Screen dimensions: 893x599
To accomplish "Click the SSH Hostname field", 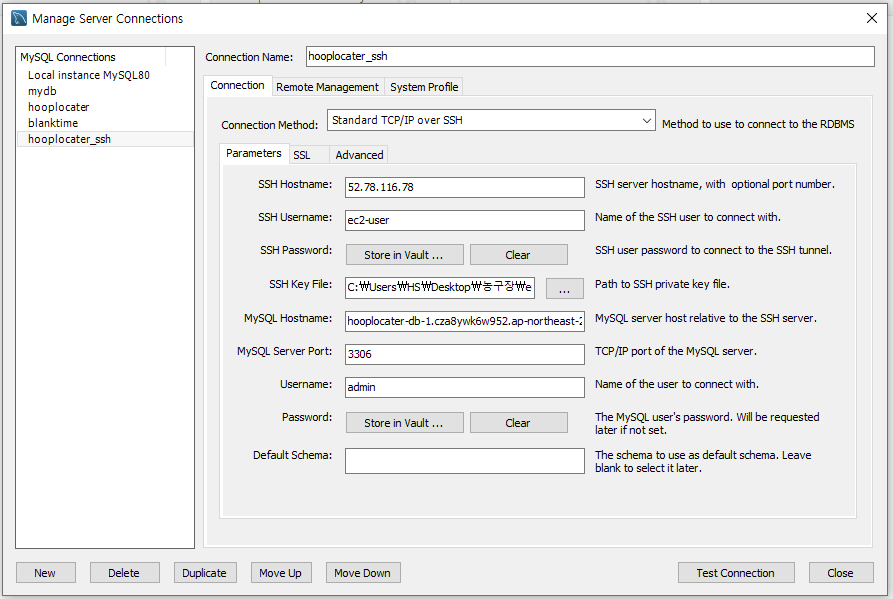I will [465, 187].
